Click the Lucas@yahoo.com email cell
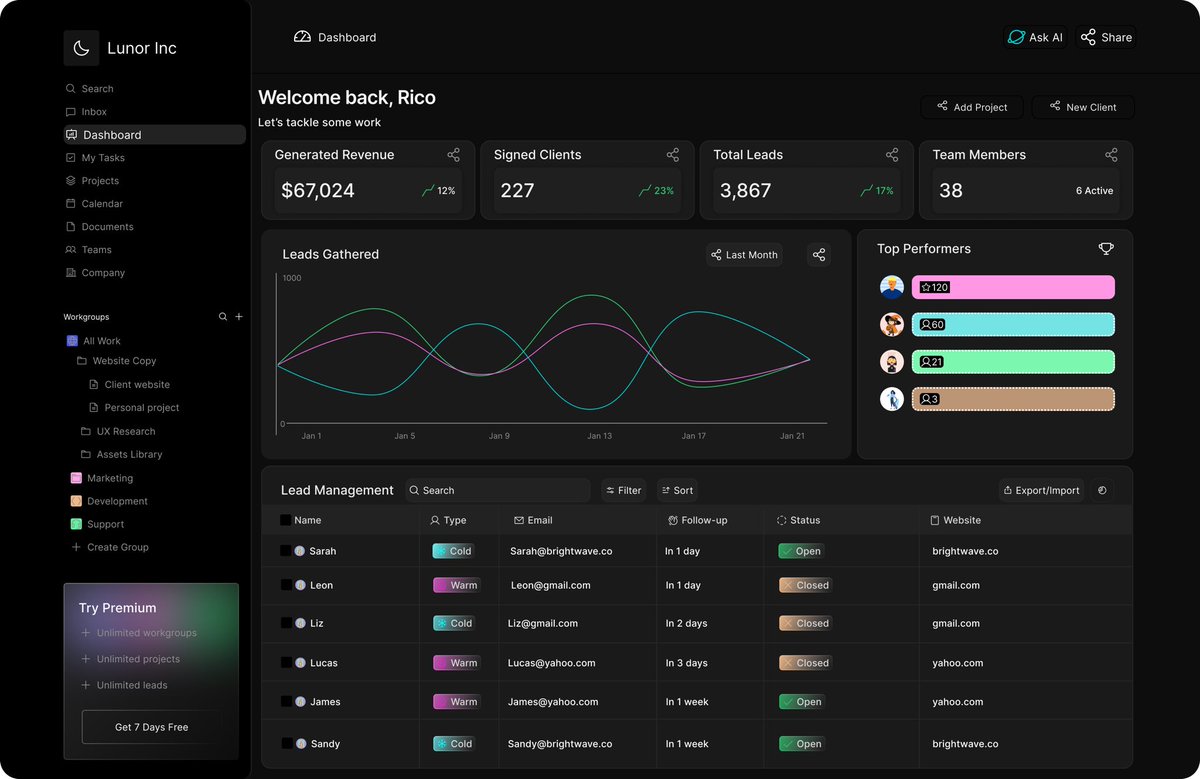This screenshot has height=779, width=1200. [x=551, y=663]
